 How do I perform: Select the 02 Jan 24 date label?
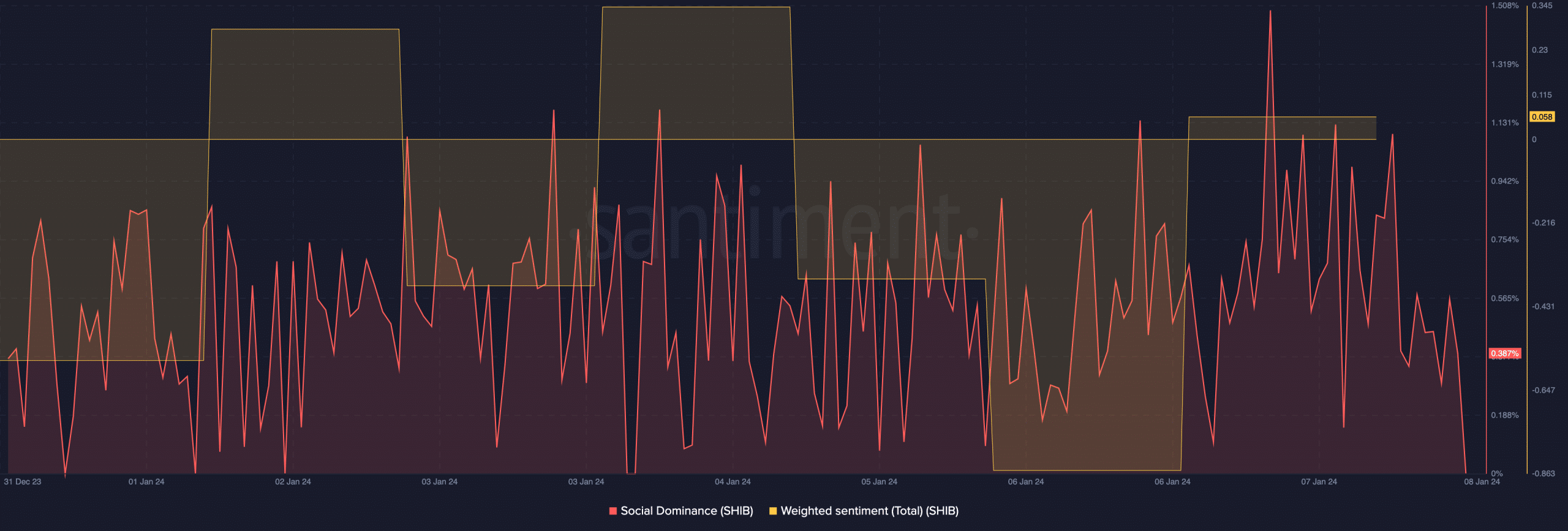(x=293, y=481)
